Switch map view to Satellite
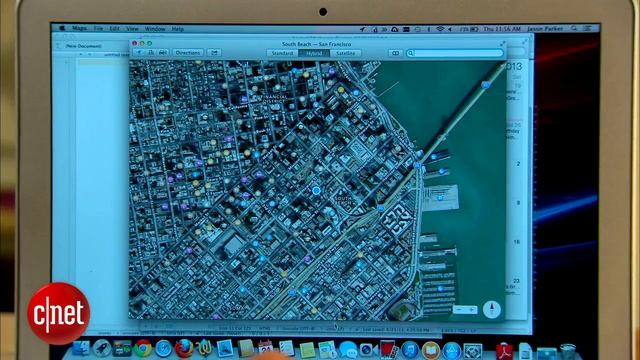 345,53
